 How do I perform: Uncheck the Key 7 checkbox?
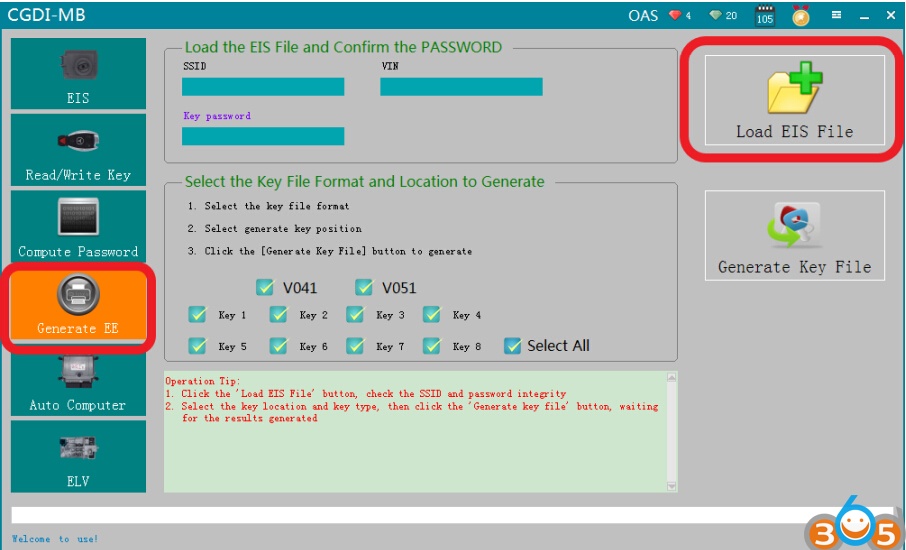[x=355, y=345]
